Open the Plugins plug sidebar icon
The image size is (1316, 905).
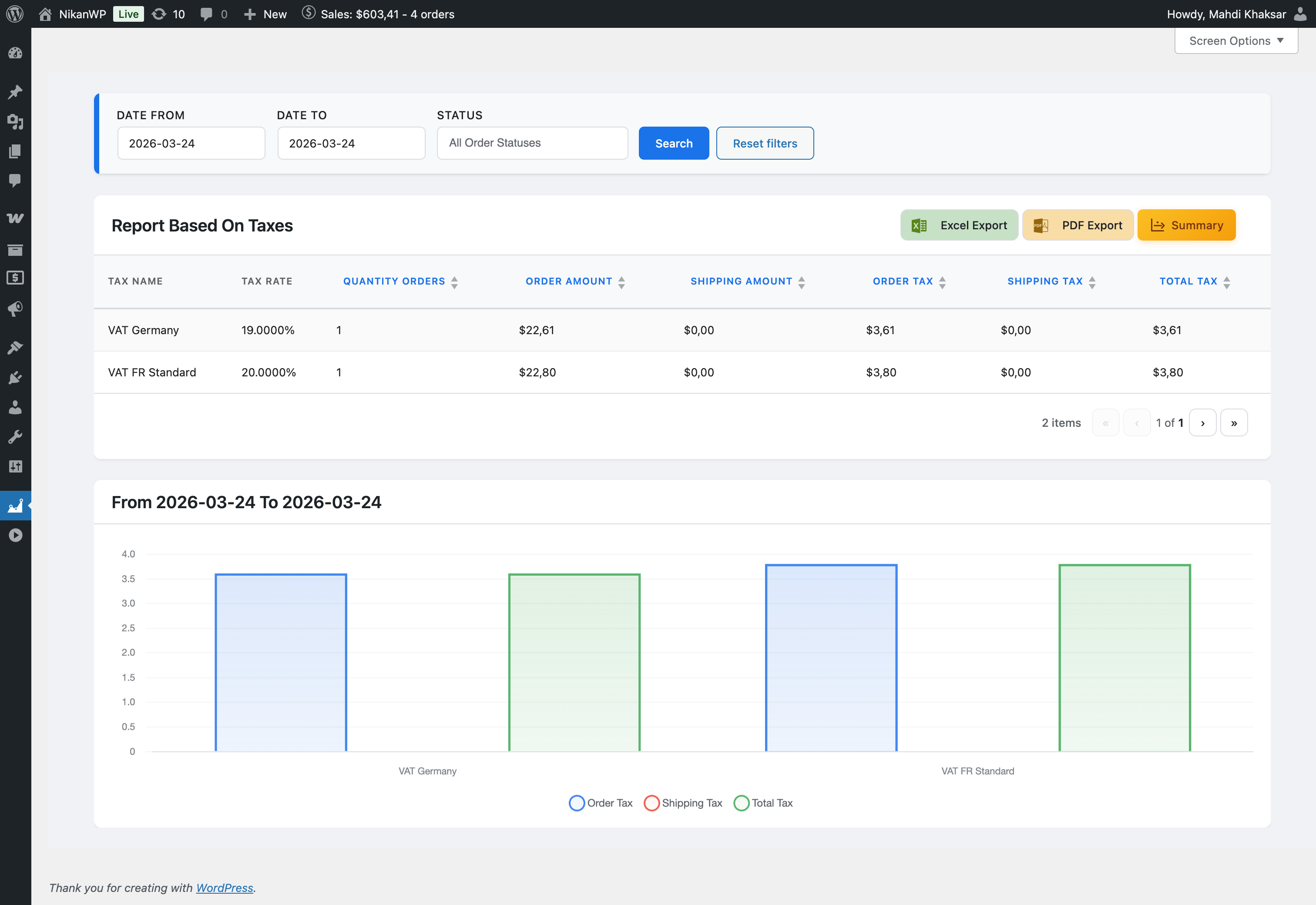coord(15,378)
